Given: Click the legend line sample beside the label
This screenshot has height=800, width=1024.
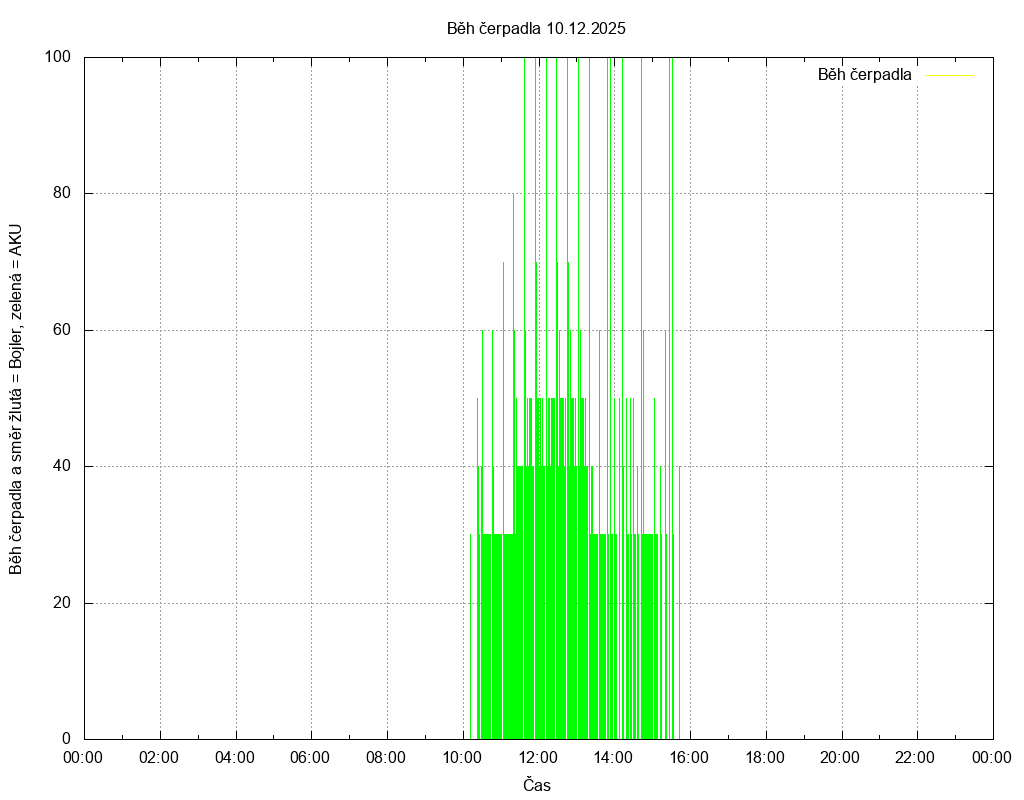Looking at the screenshot, I should click(949, 75).
